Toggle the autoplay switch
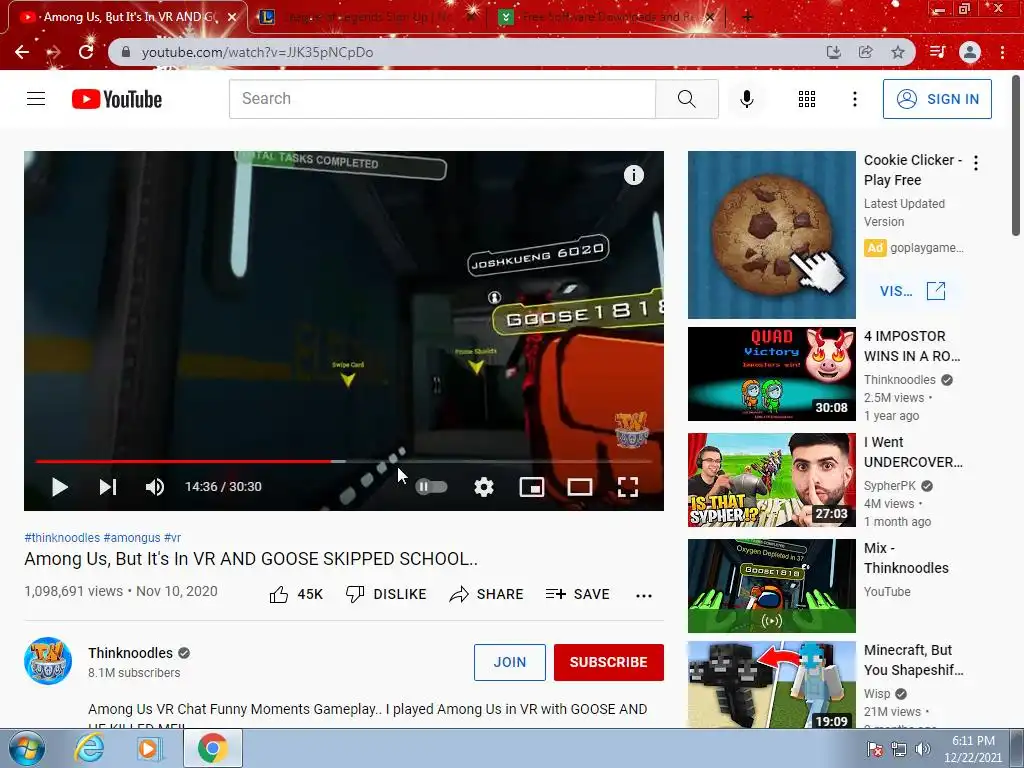This screenshot has height=768, width=1024. coord(431,487)
